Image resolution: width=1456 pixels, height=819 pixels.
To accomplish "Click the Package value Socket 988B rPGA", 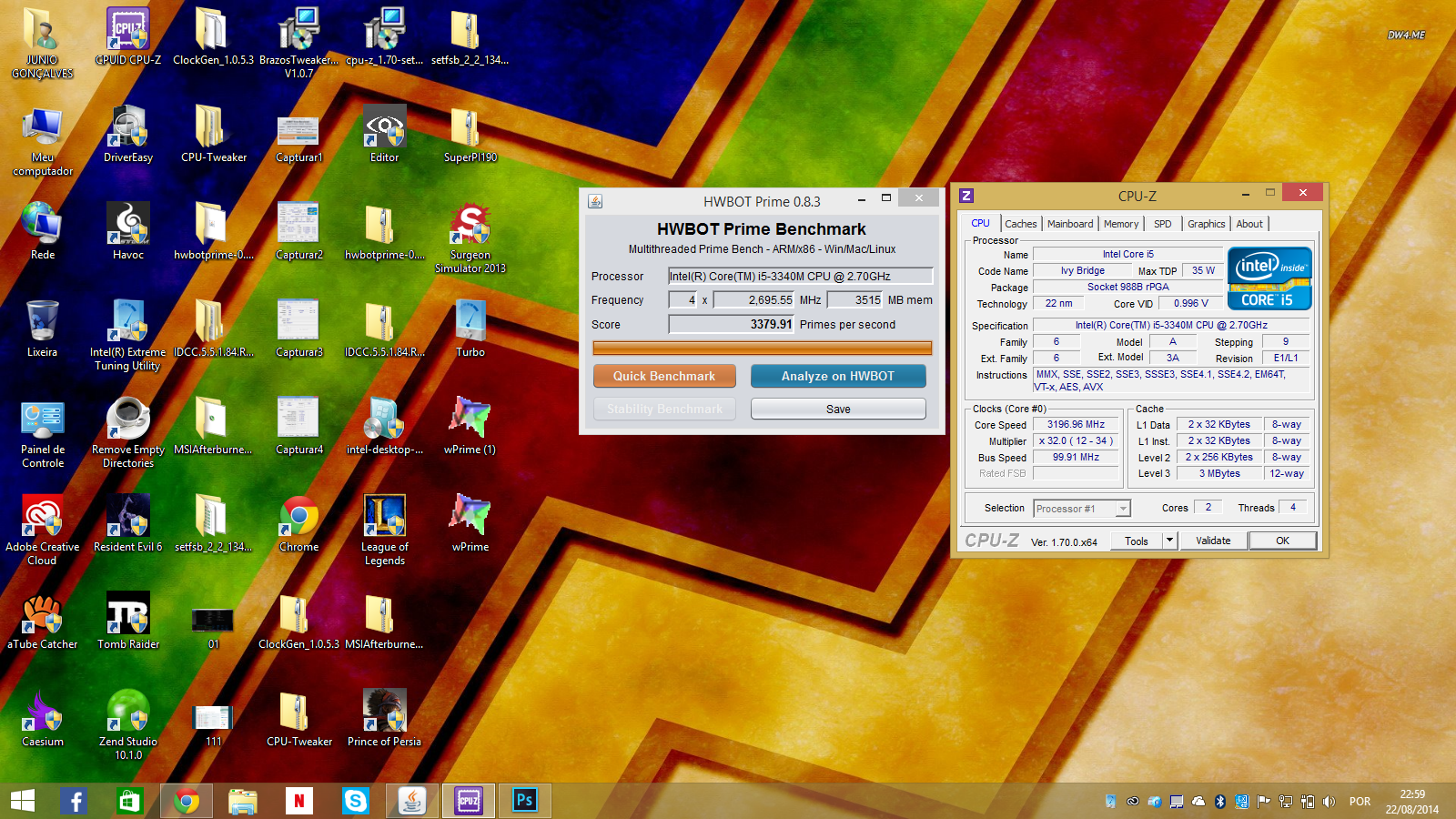I will coord(1128,288).
